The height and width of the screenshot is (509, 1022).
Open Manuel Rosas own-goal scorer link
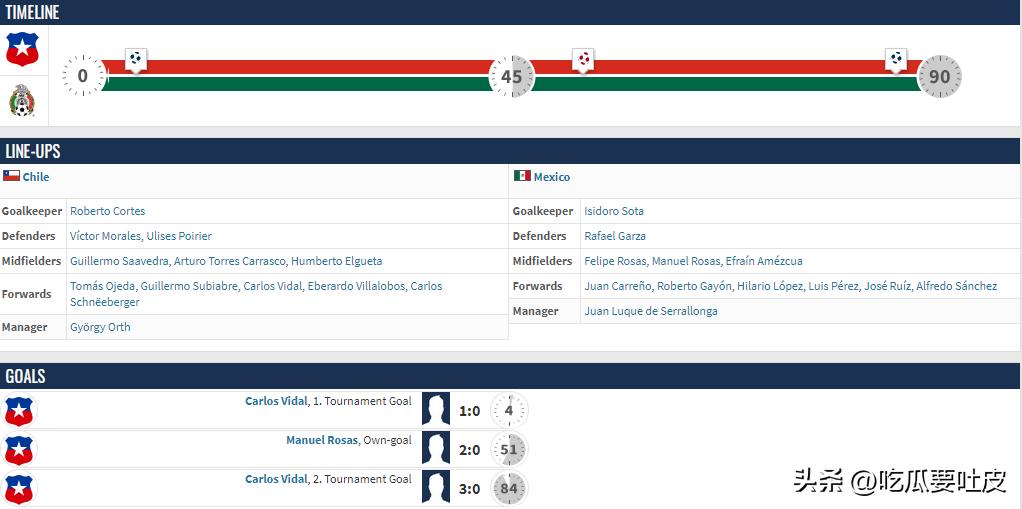[x=322, y=440]
